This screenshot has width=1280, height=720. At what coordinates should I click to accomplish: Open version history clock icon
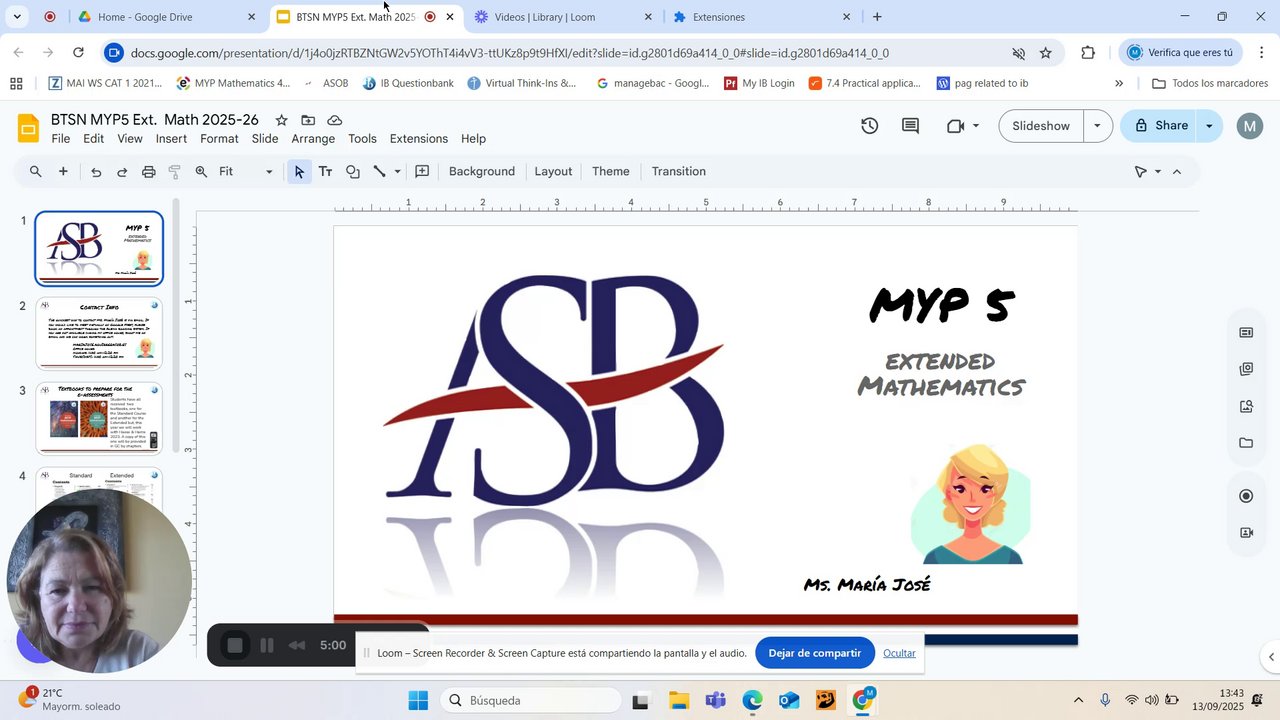tap(870, 126)
